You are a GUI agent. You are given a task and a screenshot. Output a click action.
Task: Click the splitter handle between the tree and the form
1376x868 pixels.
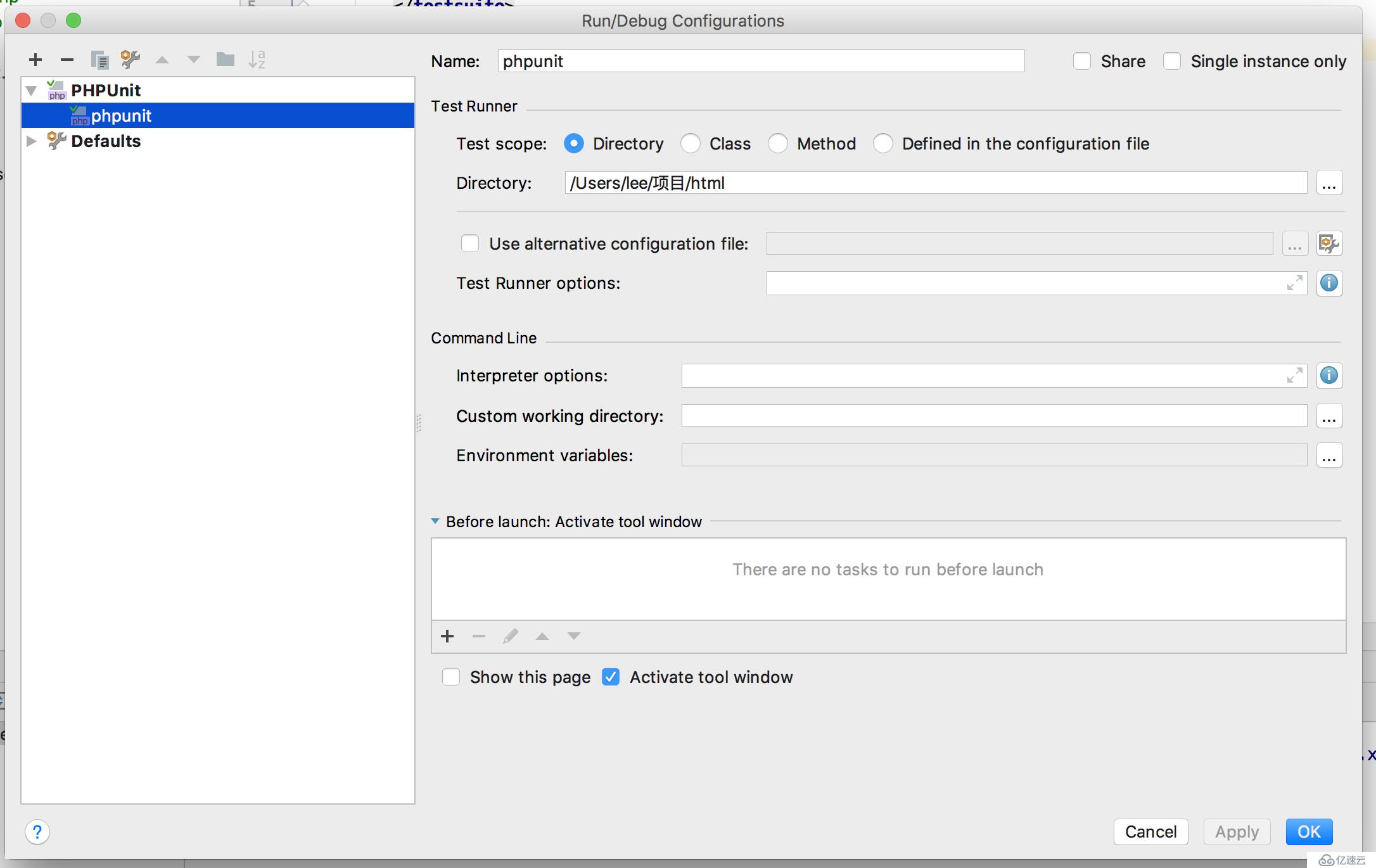(x=419, y=423)
